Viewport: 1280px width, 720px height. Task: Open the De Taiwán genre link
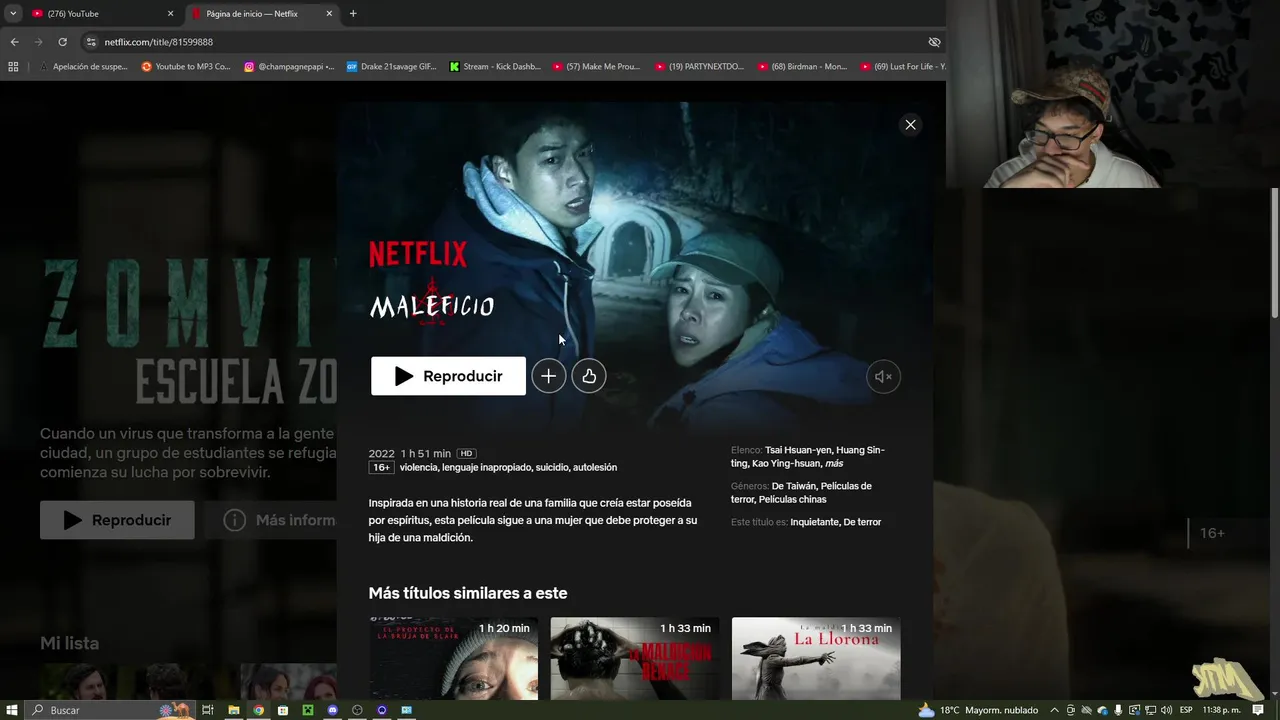tap(793, 486)
